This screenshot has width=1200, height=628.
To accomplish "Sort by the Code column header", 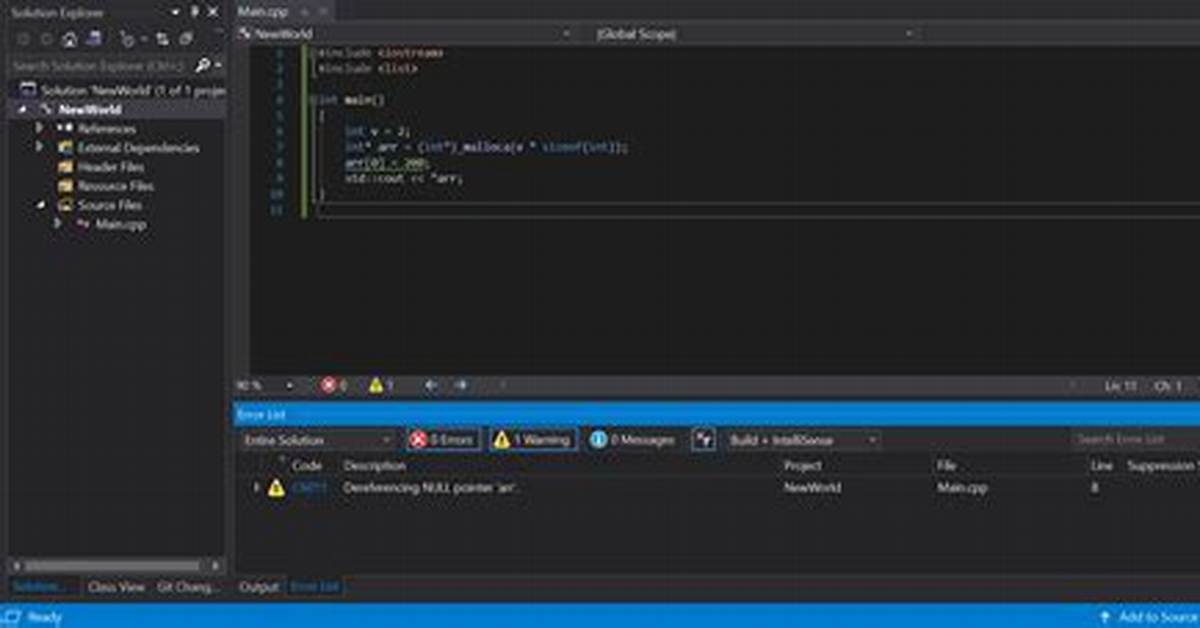I will pyautogui.click(x=307, y=466).
